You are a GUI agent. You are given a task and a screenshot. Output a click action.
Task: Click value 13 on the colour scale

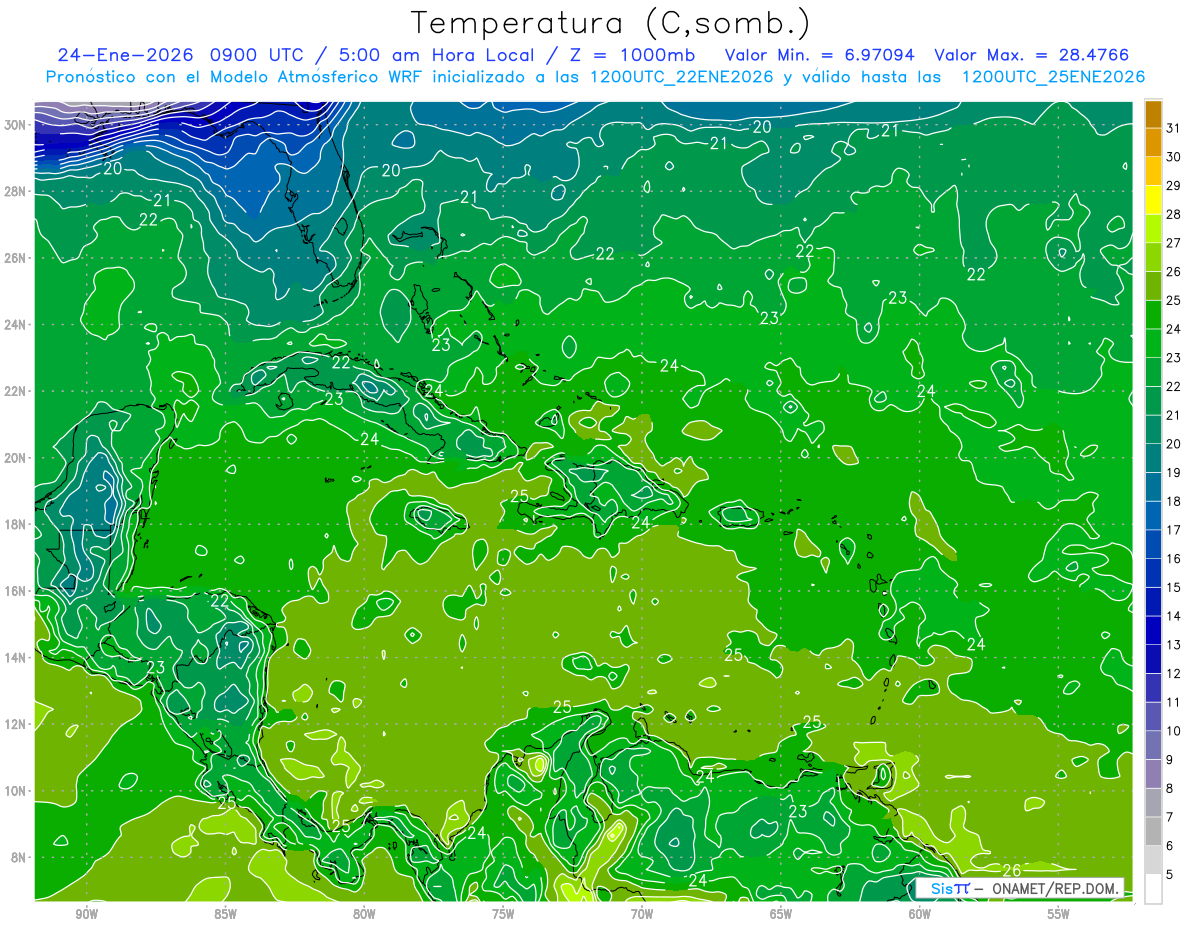[1174, 645]
